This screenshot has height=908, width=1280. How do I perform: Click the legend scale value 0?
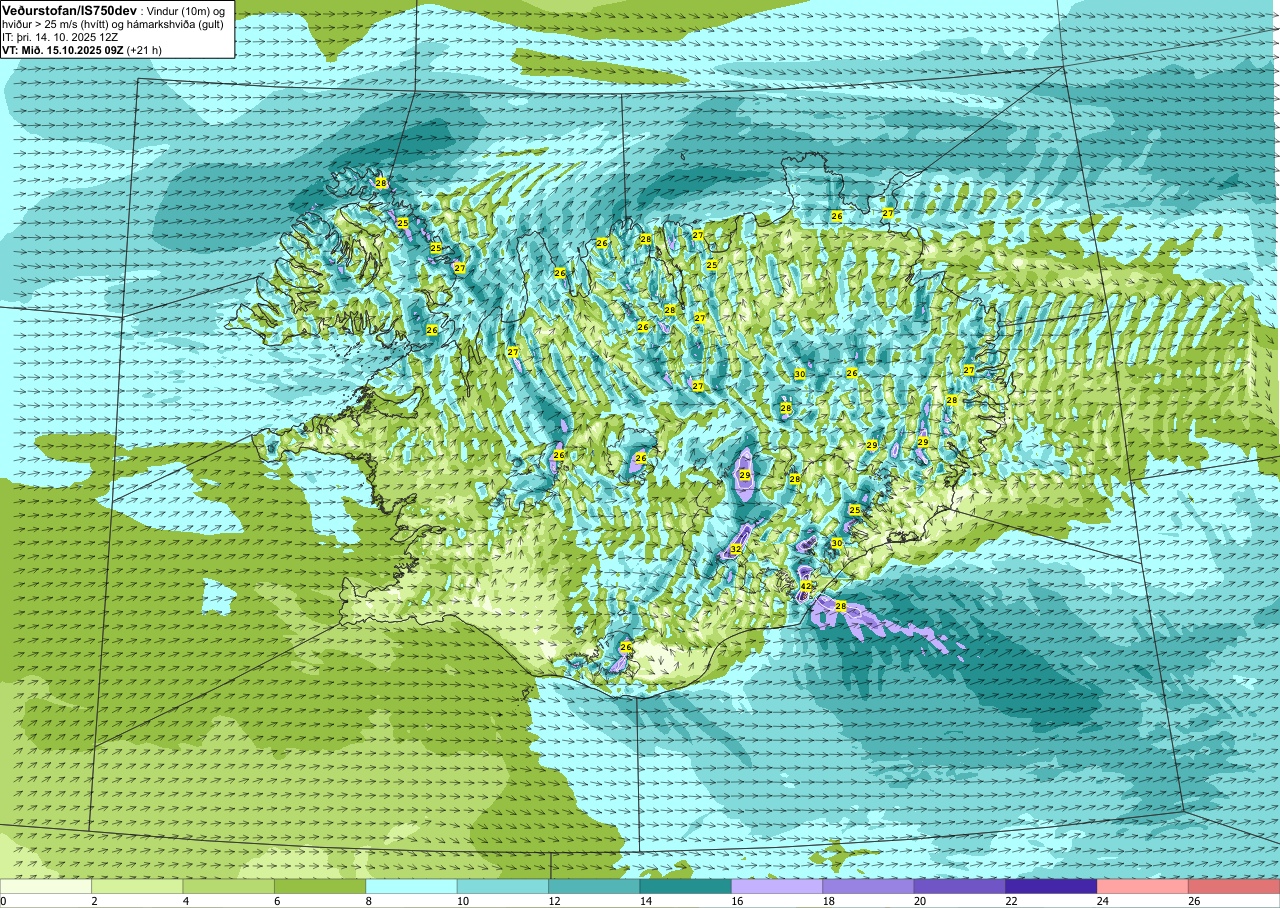pos(3,901)
